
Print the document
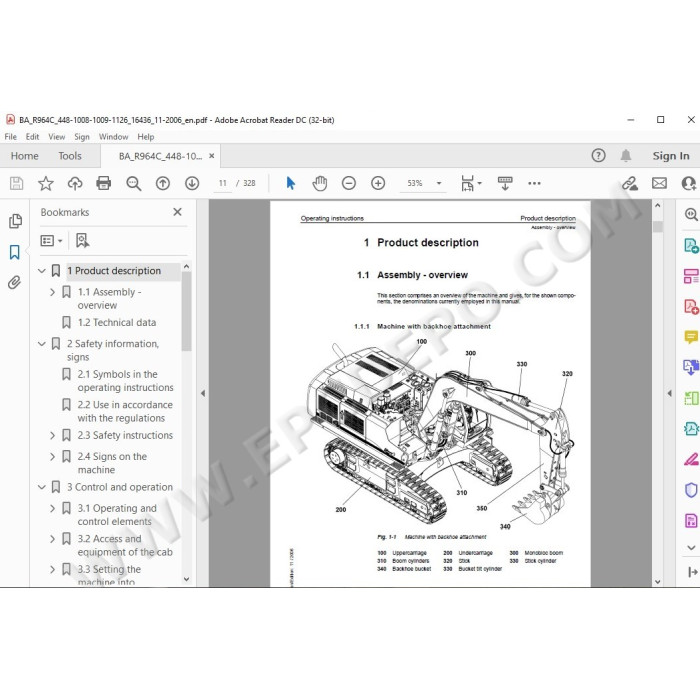coord(104,183)
